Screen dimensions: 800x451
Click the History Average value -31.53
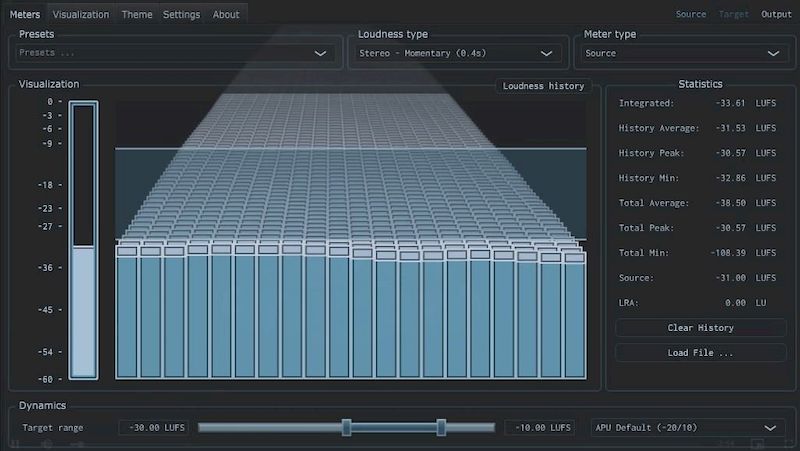730,128
